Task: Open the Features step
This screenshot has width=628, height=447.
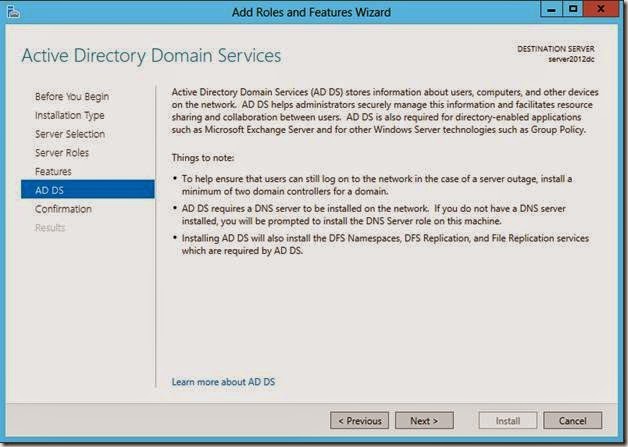Action: (x=53, y=171)
